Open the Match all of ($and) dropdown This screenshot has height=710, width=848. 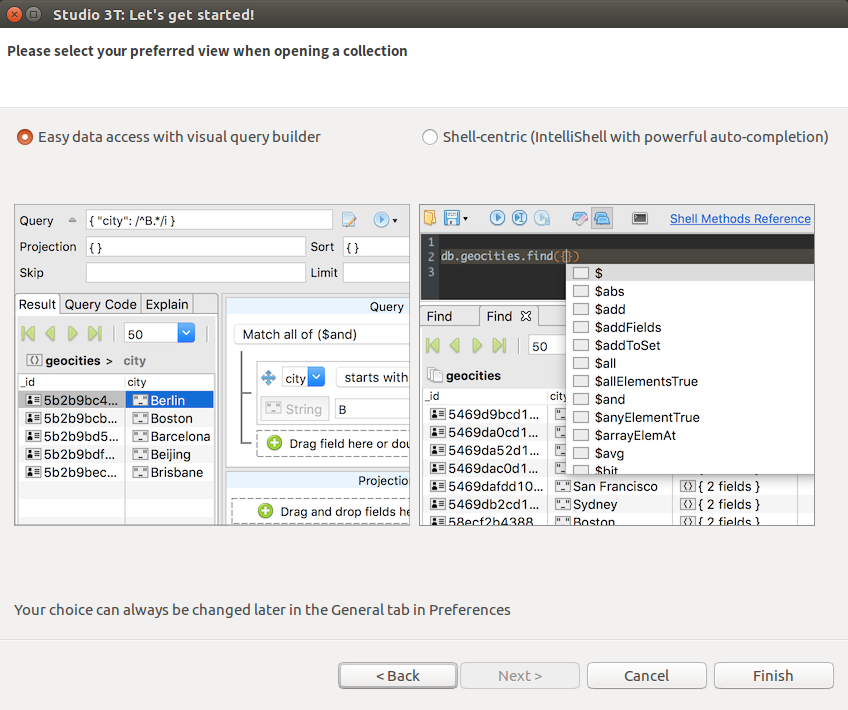(x=322, y=334)
